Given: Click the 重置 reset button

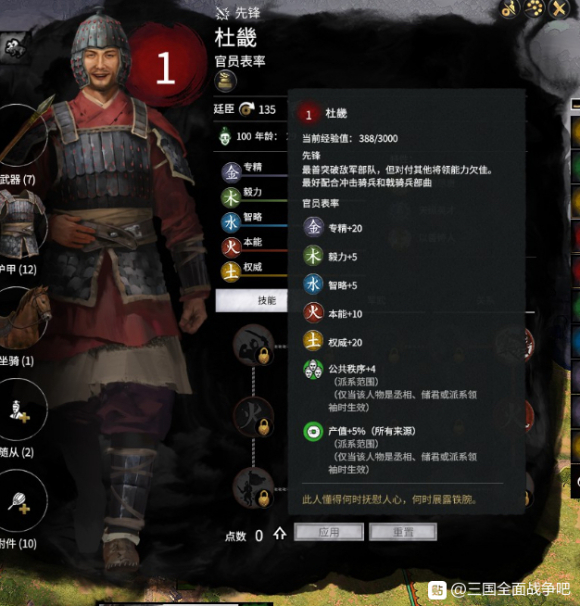Looking at the screenshot, I should click(403, 532).
